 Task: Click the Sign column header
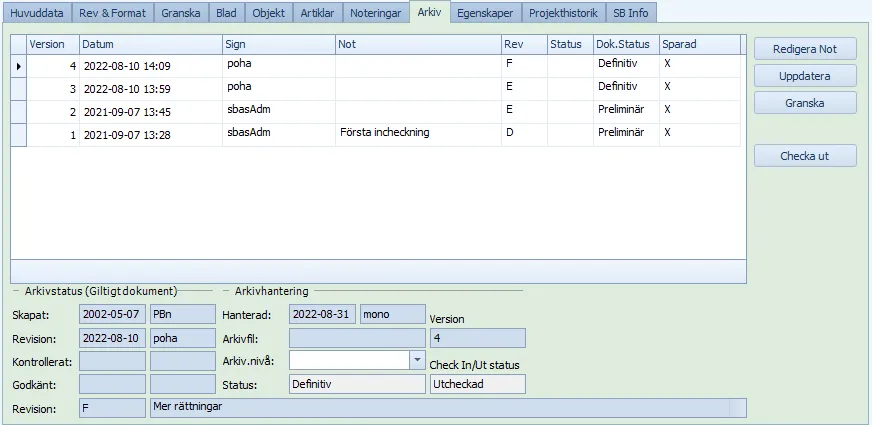pos(279,45)
